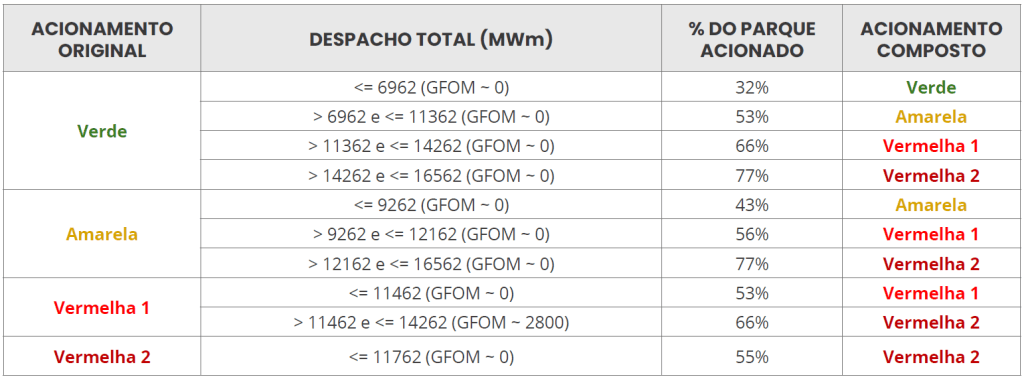Click the ACIONAMENTO ORIGINAL column header
The height and width of the screenshot is (381, 1024).
[102, 39]
